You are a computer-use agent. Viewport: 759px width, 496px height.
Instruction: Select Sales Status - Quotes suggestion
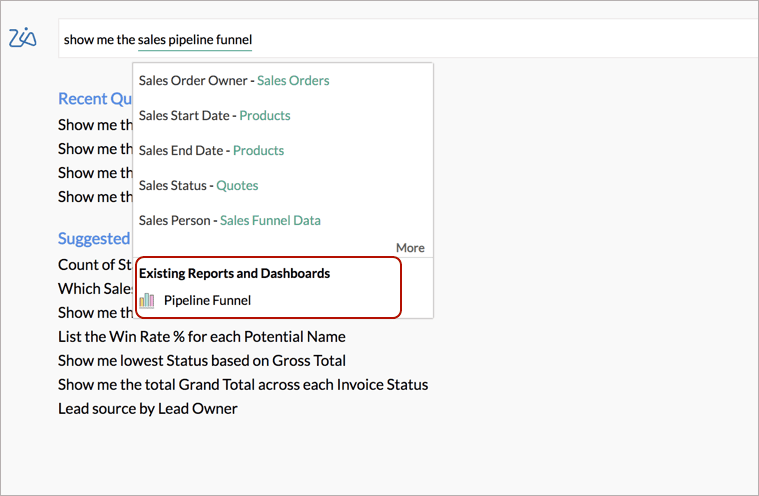198,186
